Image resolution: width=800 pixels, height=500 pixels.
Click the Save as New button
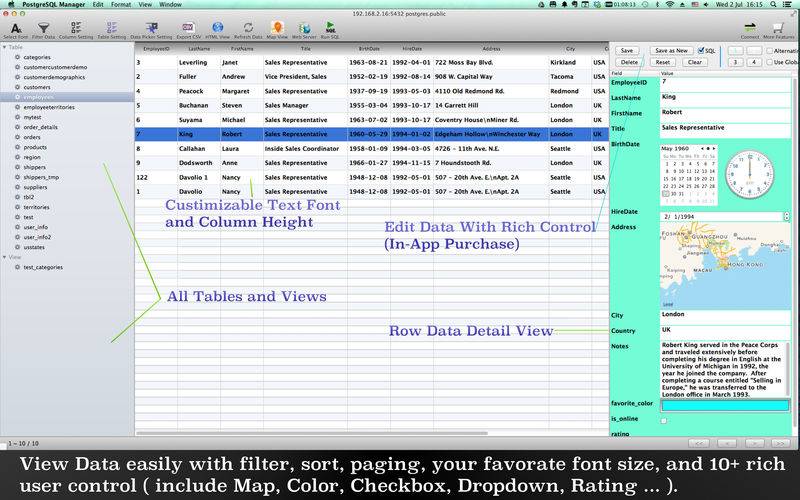(670, 49)
